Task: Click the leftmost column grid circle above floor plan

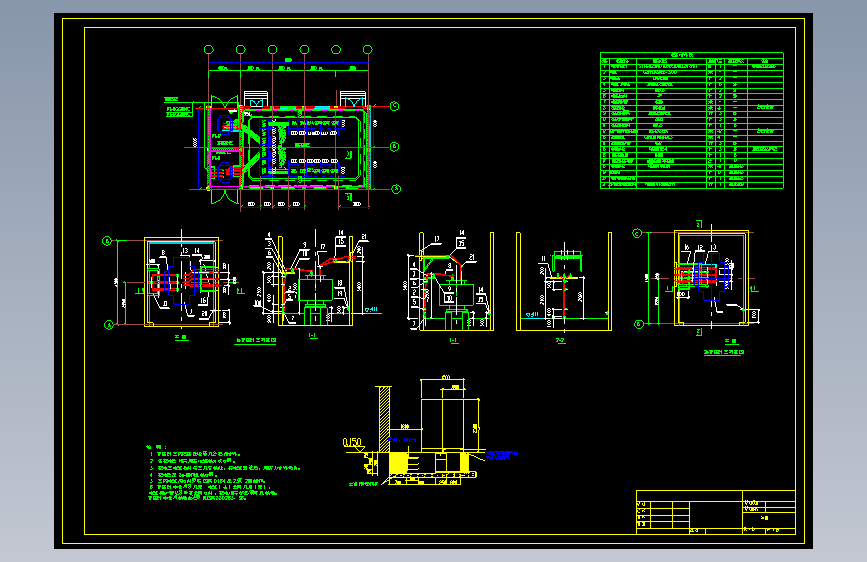Action: [208, 50]
